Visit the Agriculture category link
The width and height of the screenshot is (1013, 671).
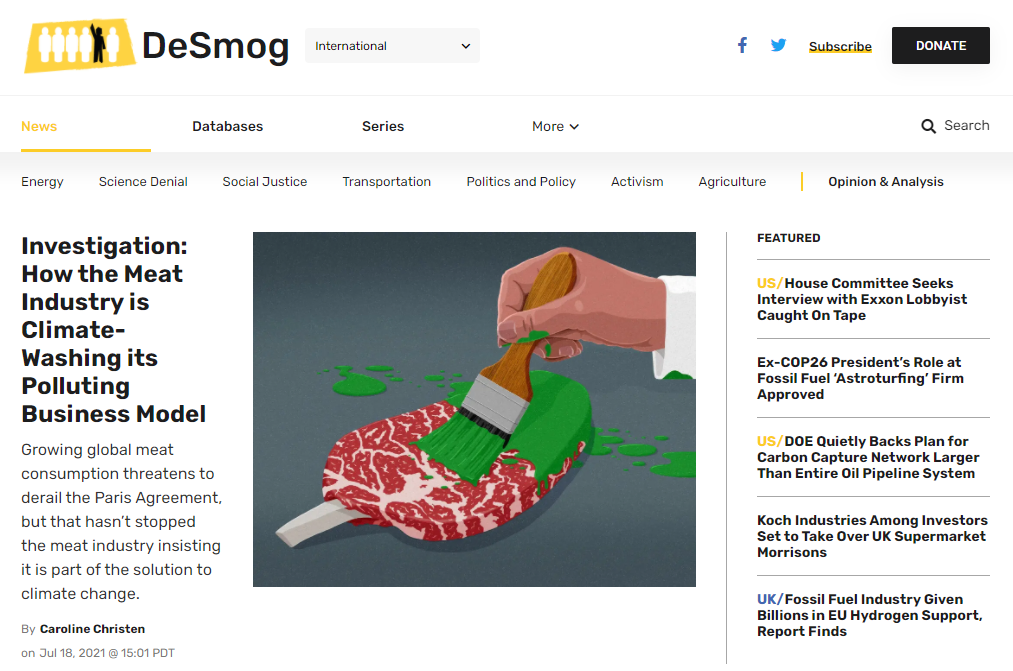pyautogui.click(x=732, y=181)
